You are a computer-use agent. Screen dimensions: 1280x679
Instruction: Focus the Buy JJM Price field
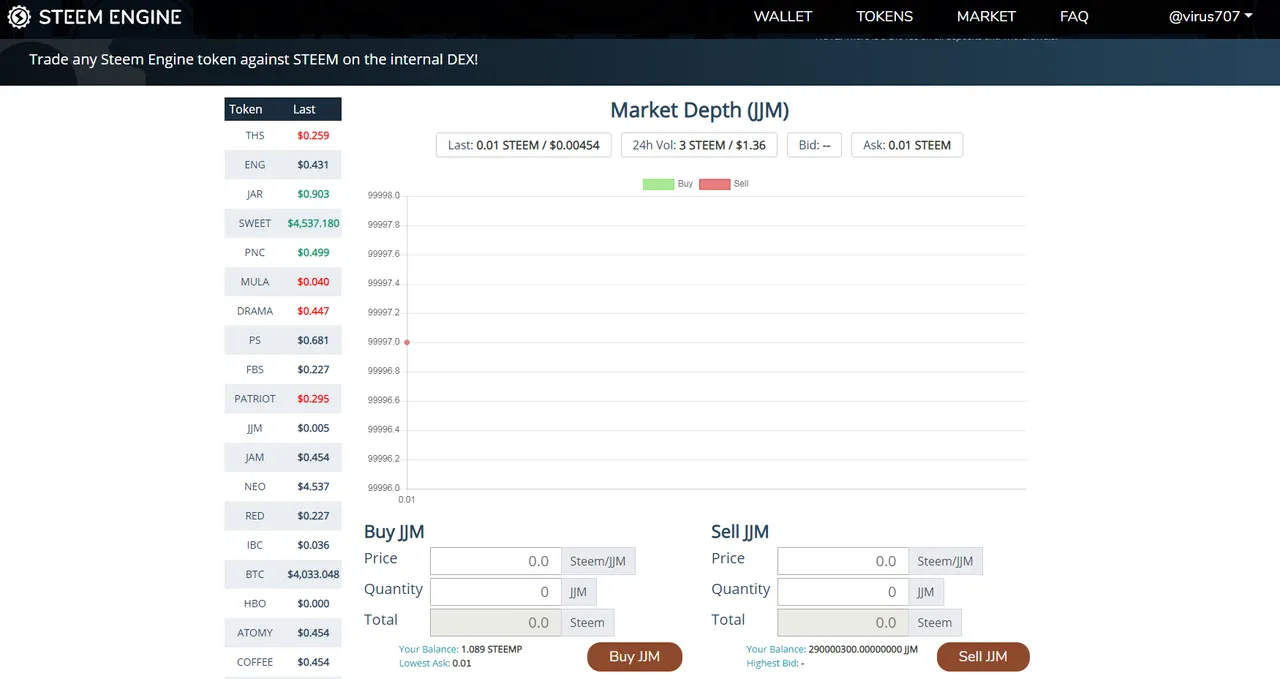click(496, 561)
